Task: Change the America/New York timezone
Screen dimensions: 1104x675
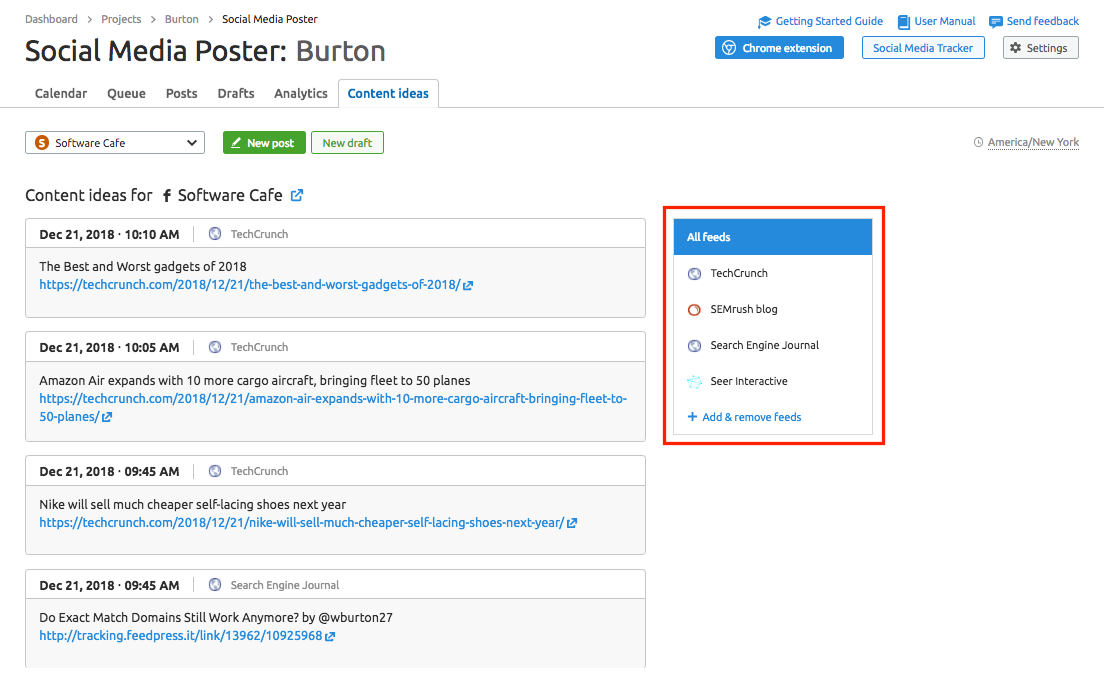Action: 1033,142
